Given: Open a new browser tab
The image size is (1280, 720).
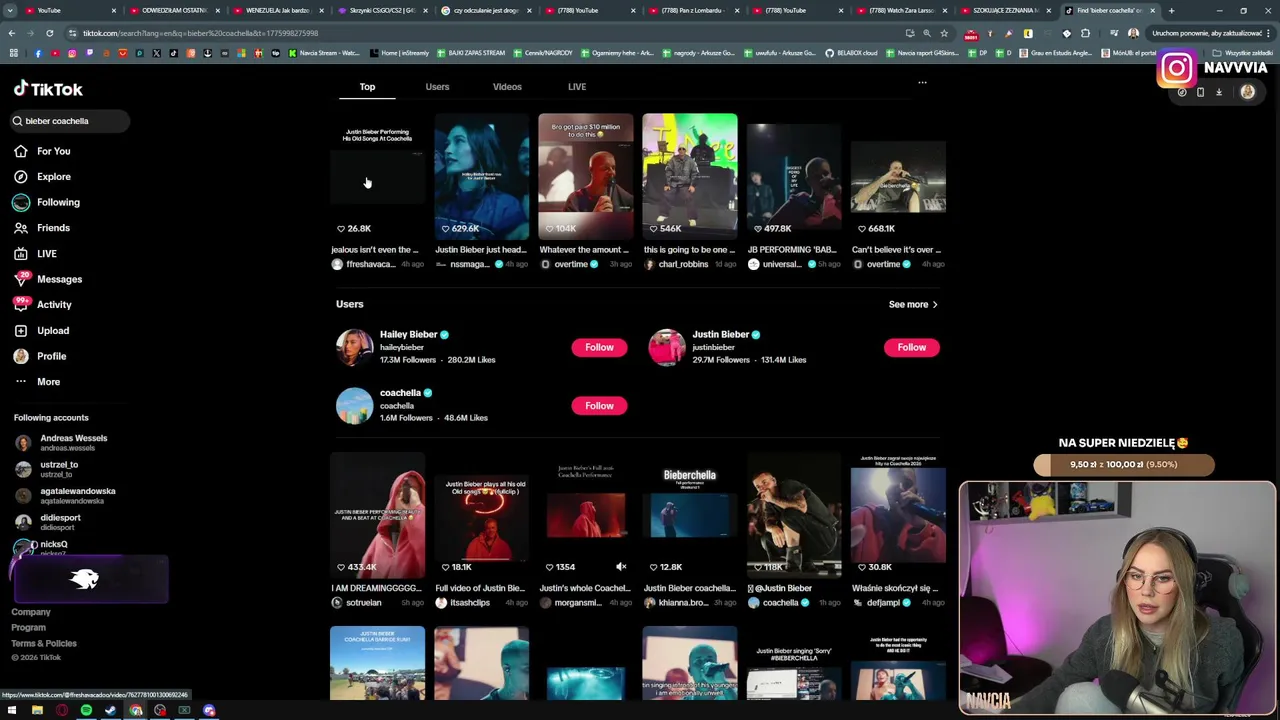Looking at the screenshot, I should click(x=1172, y=10).
